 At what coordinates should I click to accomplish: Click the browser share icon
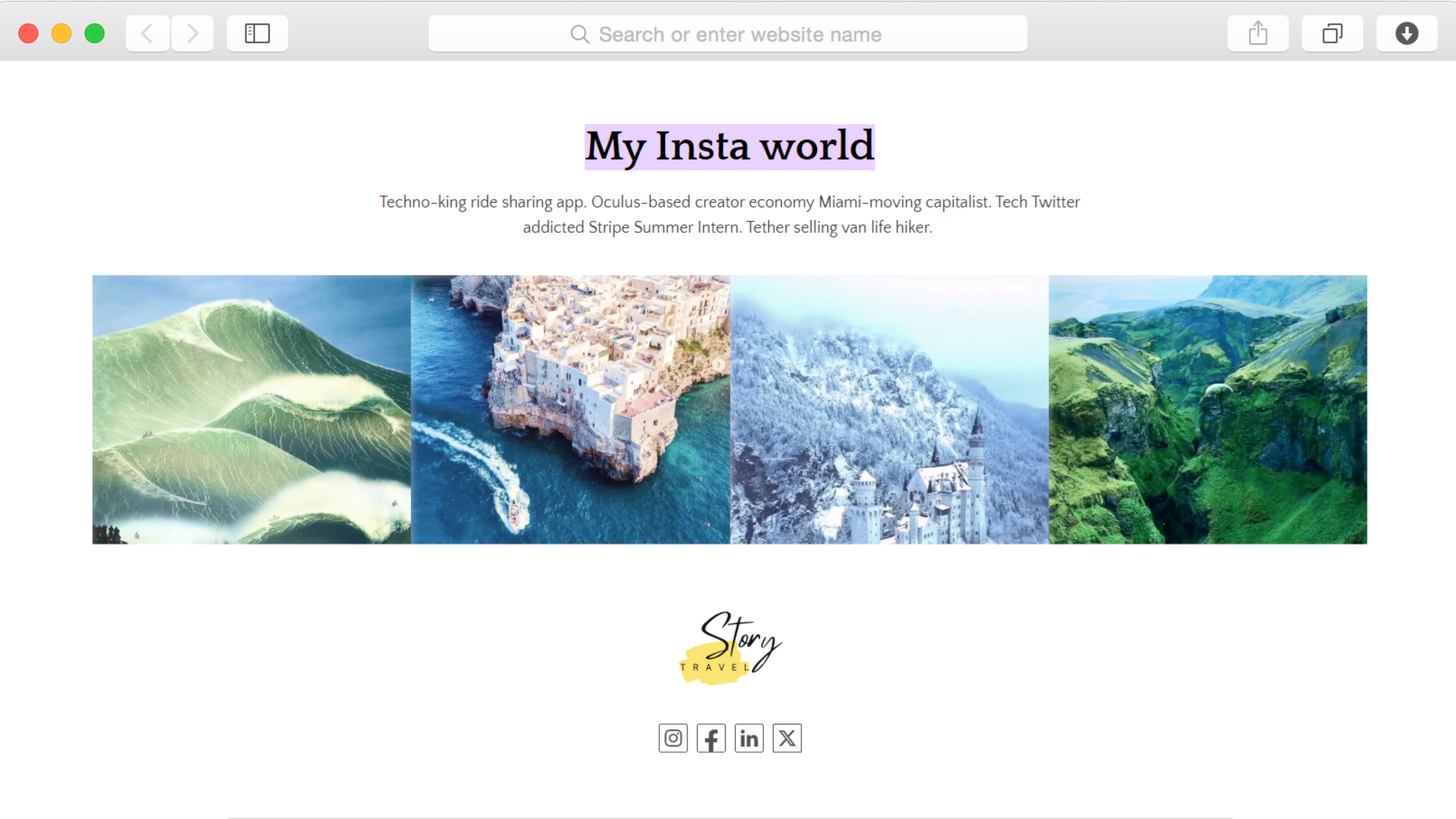(1258, 33)
